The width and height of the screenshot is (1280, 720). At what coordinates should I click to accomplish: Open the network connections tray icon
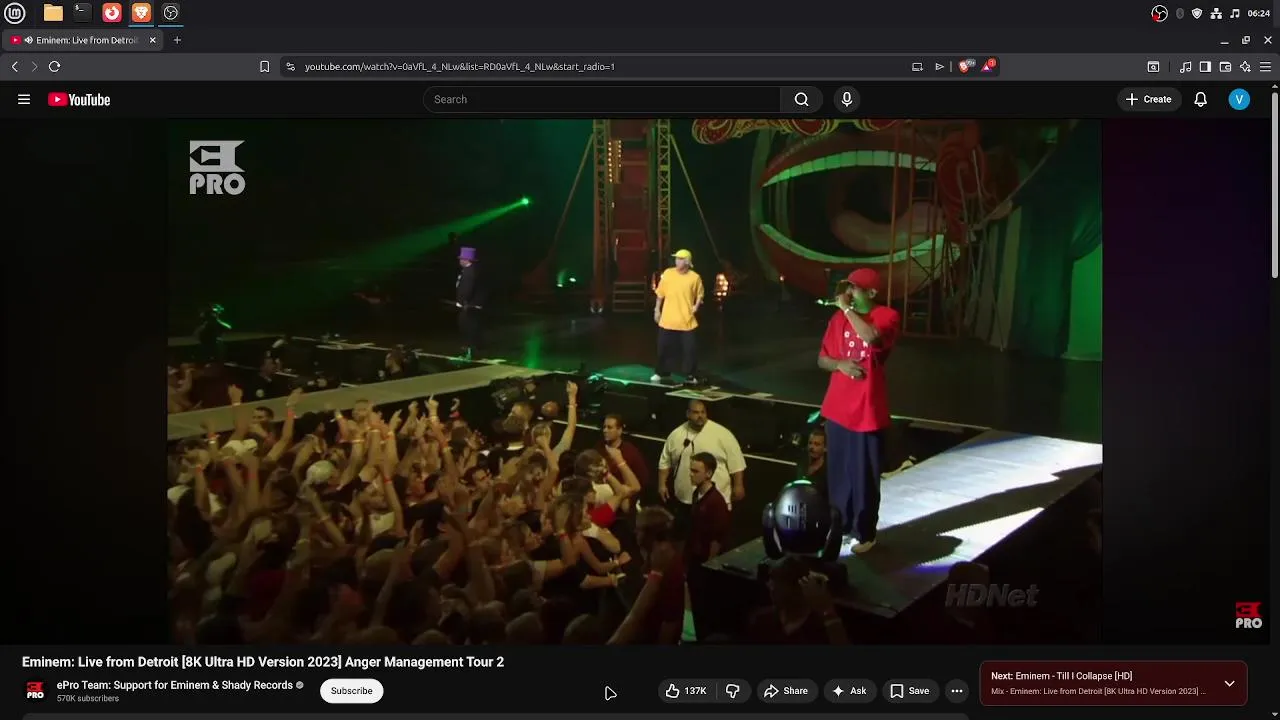point(1216,13)
